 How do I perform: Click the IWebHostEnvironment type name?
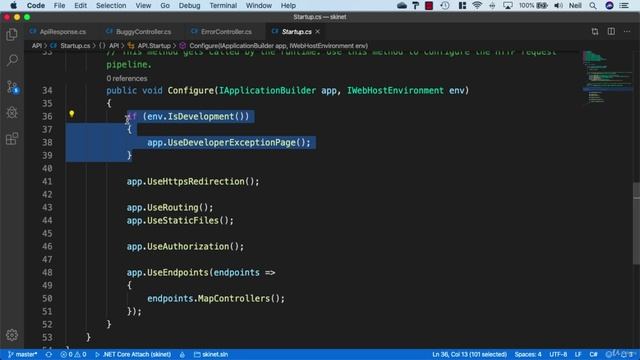(x=395, y=90)
